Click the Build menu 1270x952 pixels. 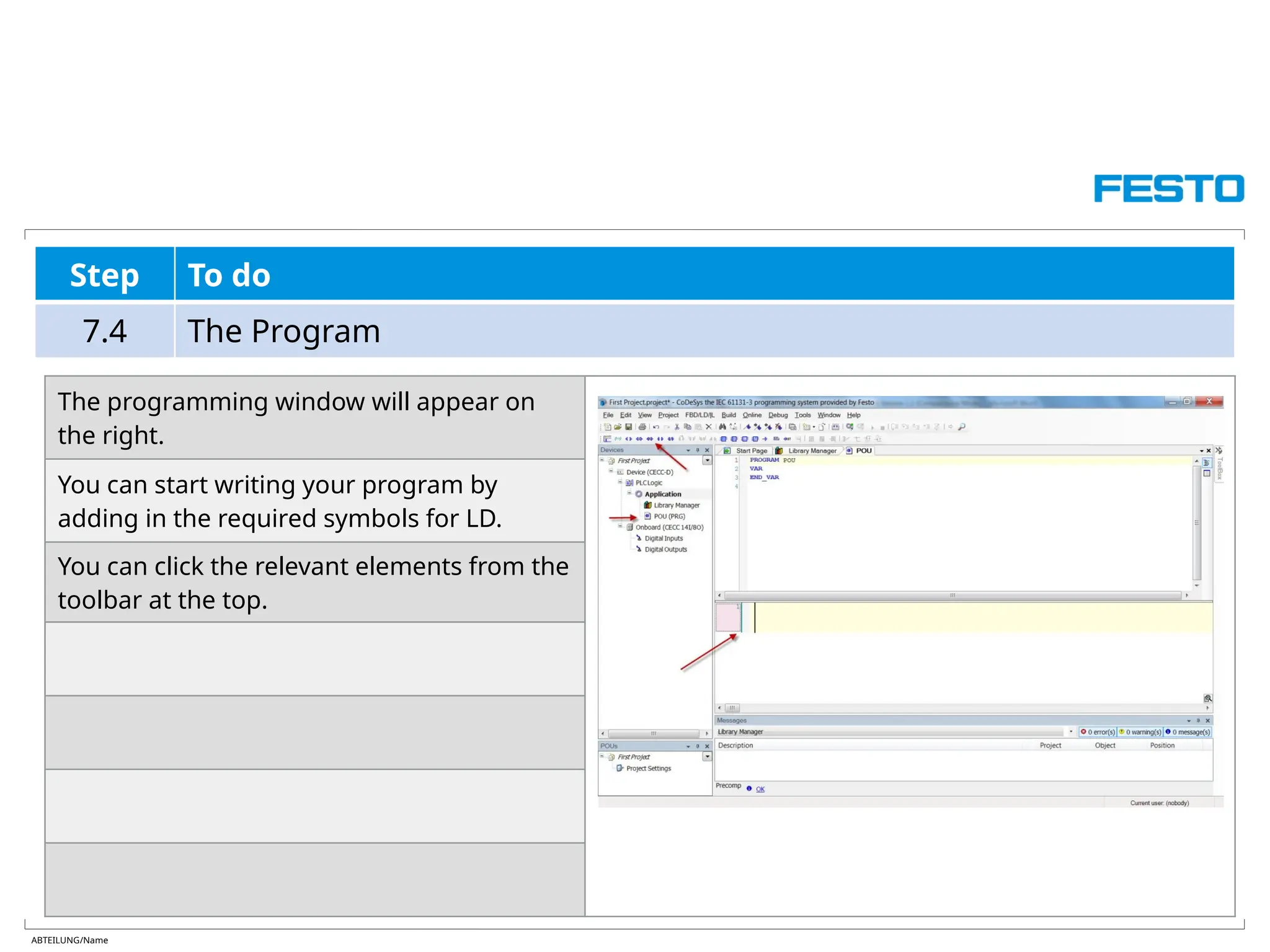click(x=729, y=415)
